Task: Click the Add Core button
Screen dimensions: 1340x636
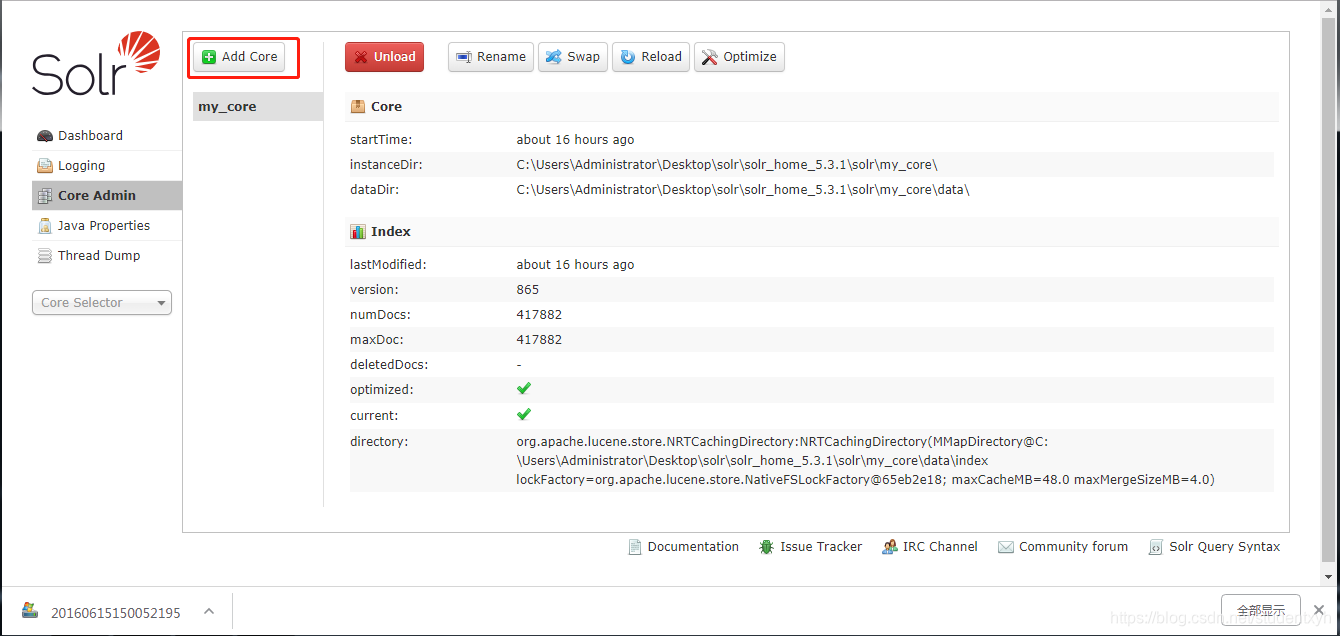Action: coord(239,57)
